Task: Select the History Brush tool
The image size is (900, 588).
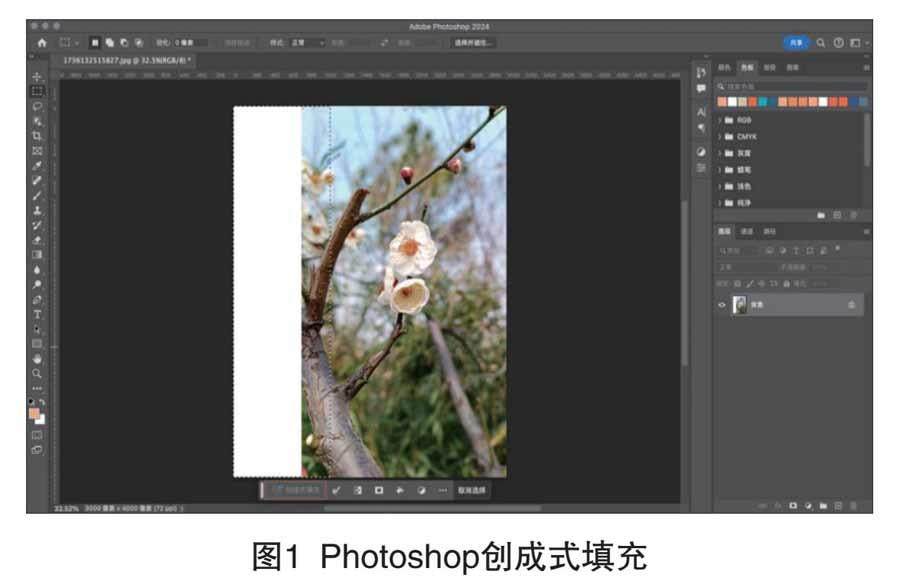Action: pos(37,226)
